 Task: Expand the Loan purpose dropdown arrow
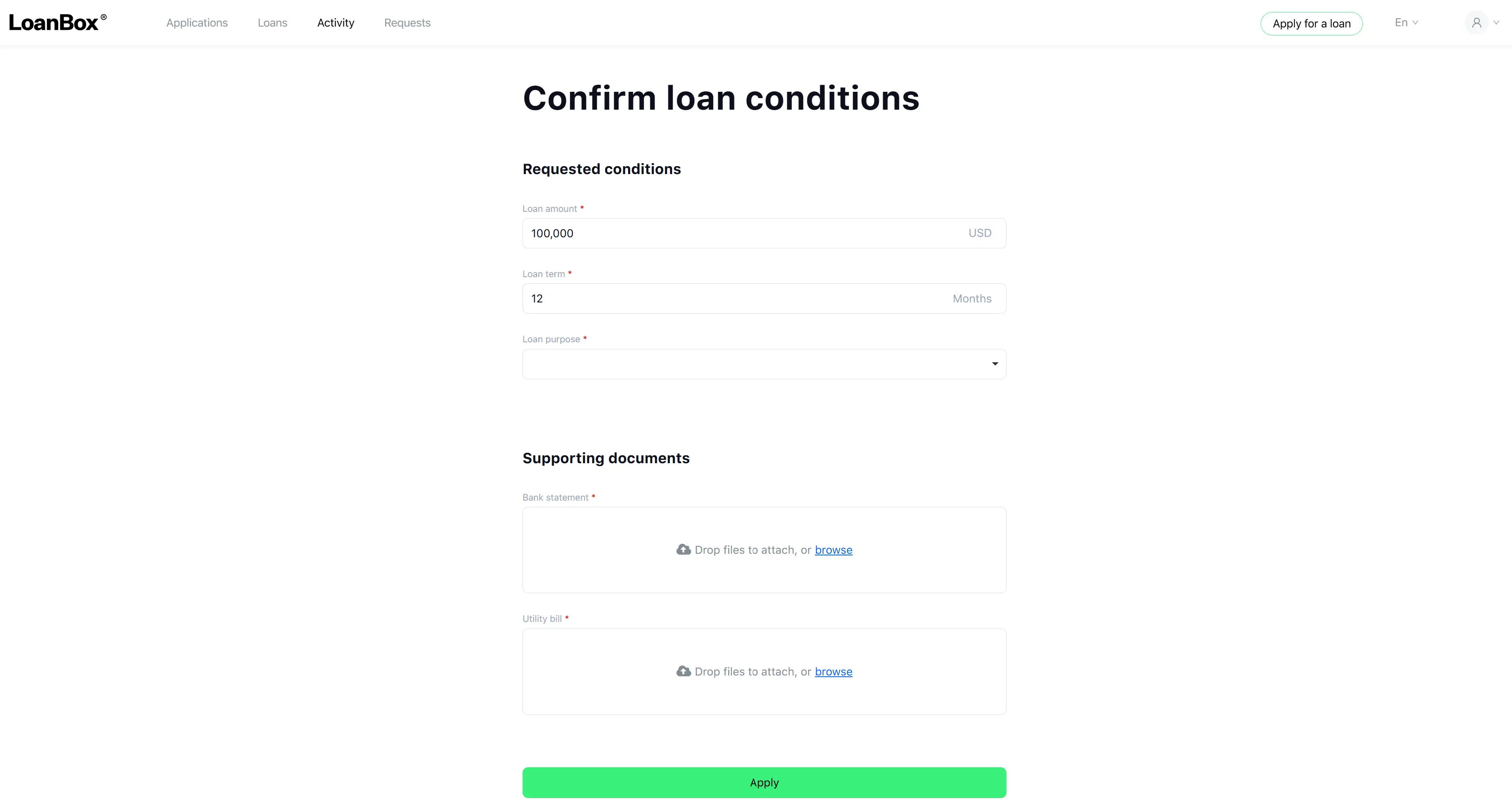[995, 364]
